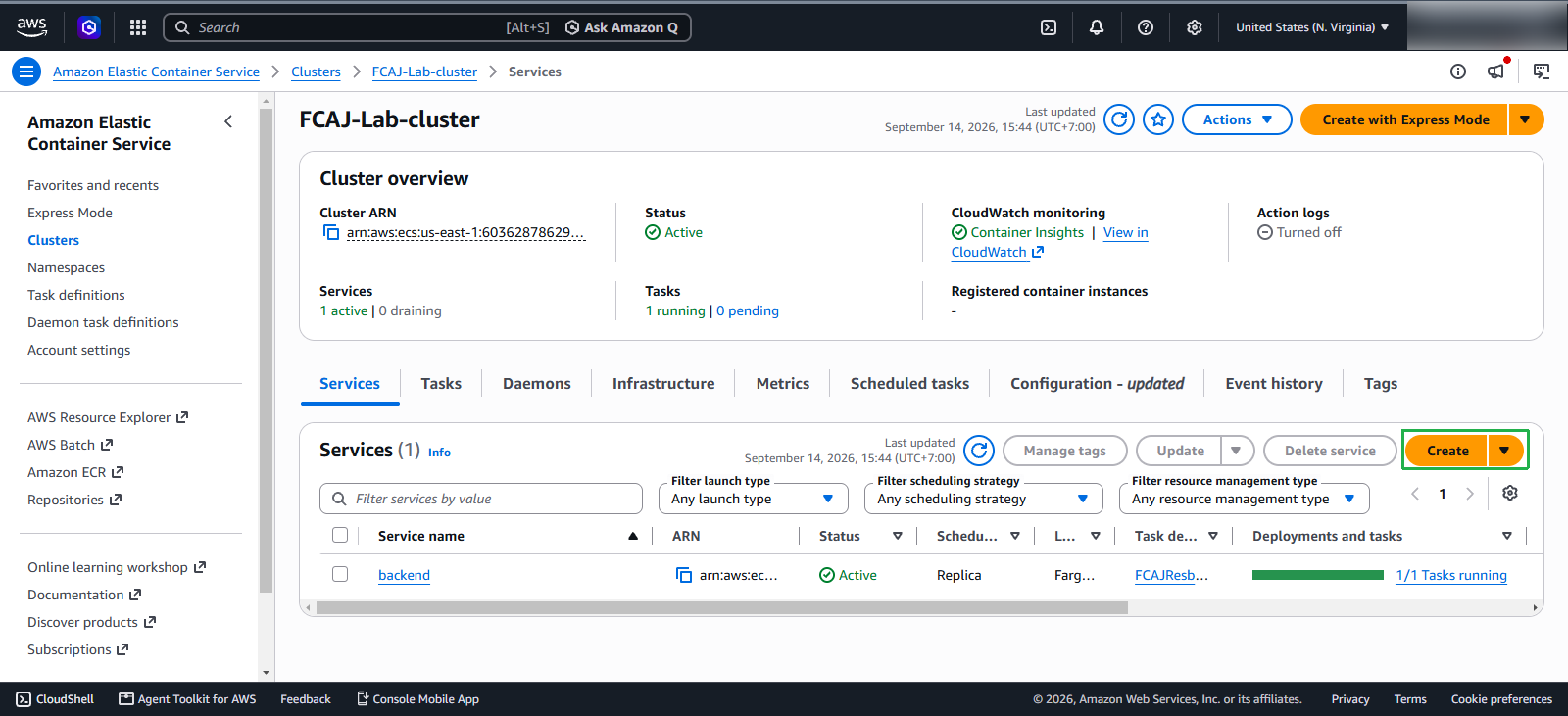Open the announcements megaphone icon
This screenshot has width=1568, height=716.
click(x=1496, y=72)
